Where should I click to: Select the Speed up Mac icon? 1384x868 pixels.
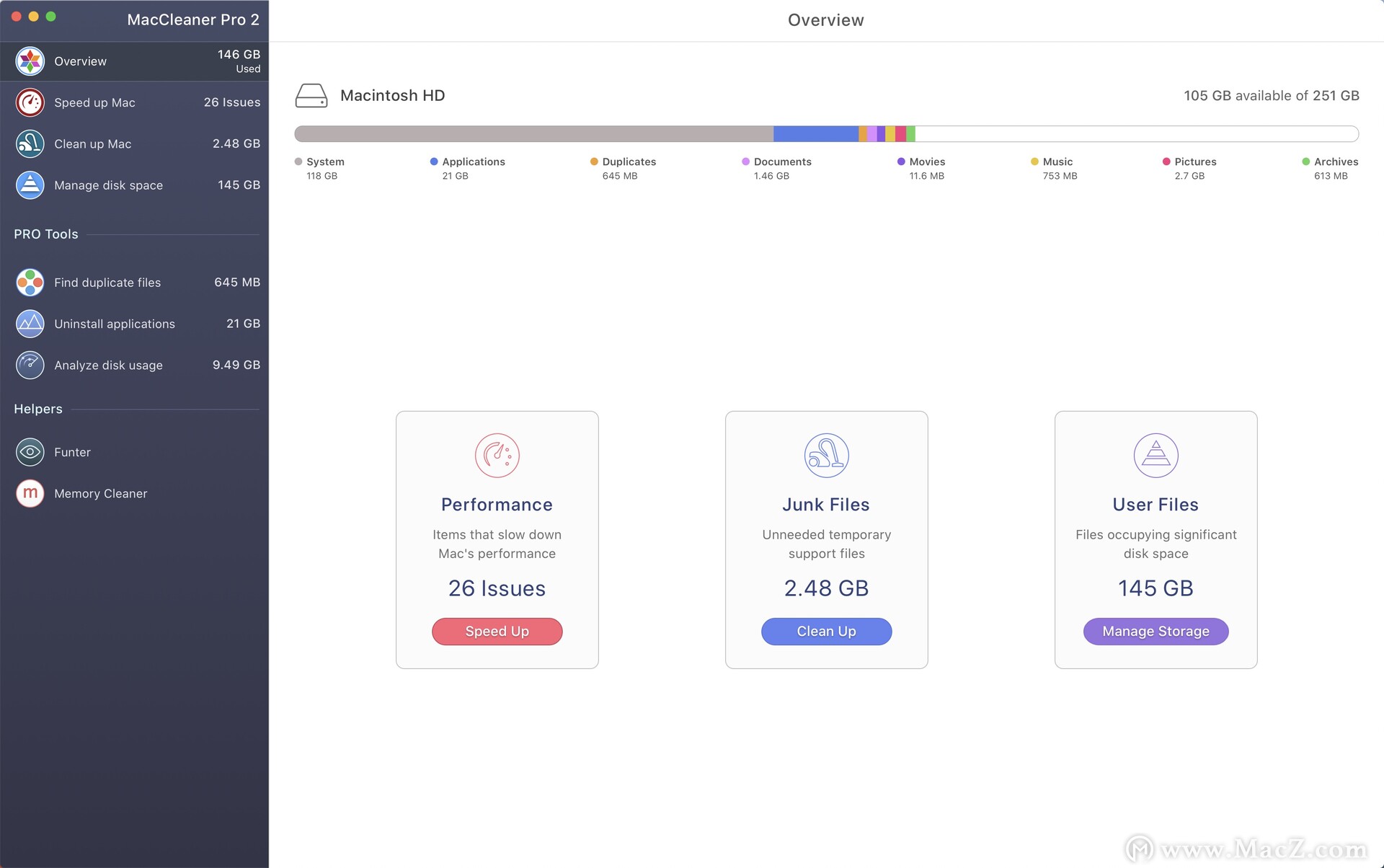coord(30,101)
